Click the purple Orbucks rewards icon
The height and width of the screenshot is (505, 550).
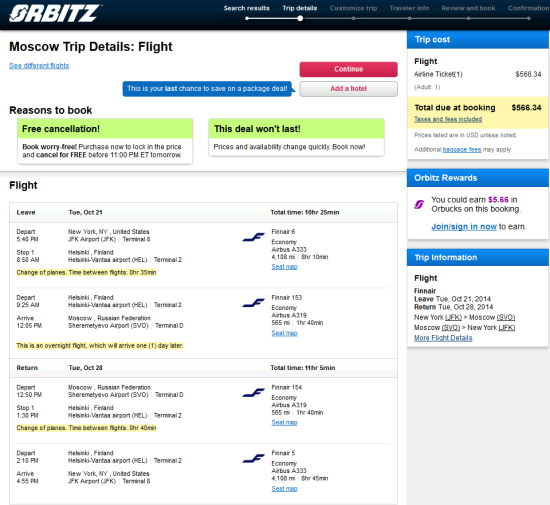point(419,204)
